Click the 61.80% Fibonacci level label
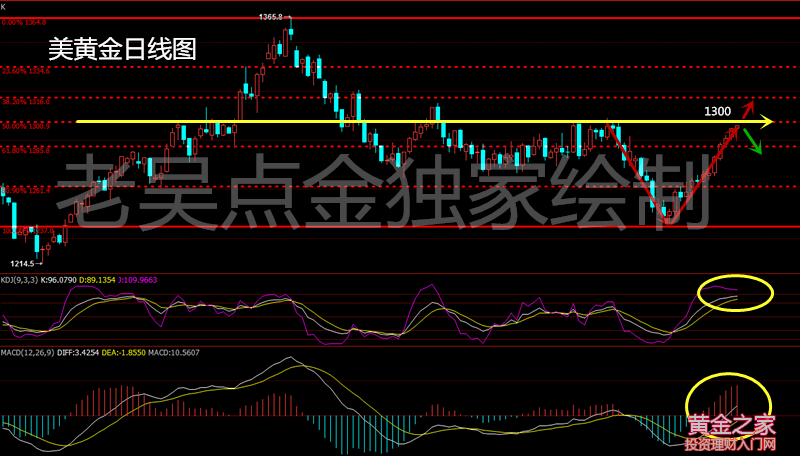 (x=26, y=150)
